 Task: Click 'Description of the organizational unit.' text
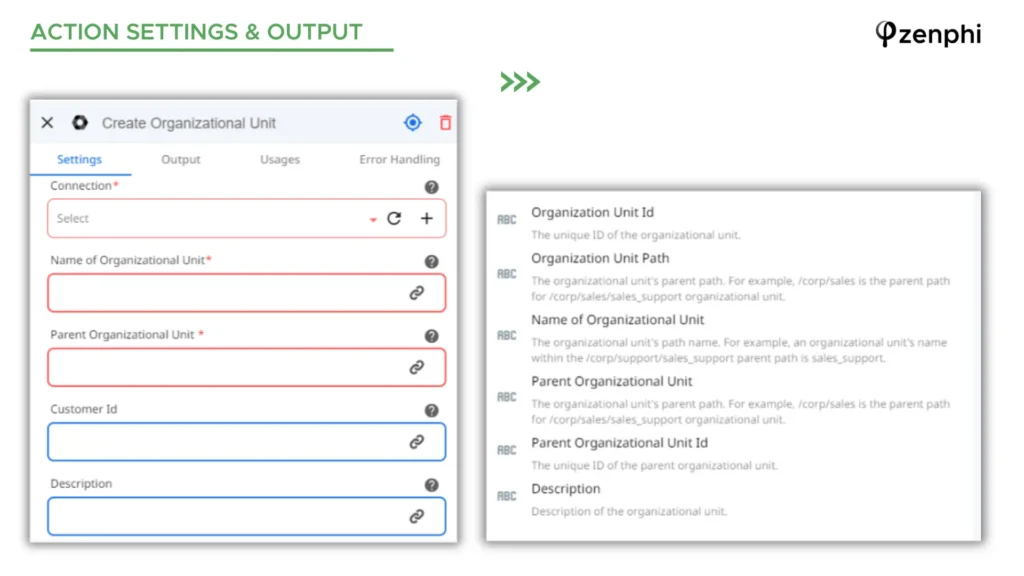click(629, 511)
